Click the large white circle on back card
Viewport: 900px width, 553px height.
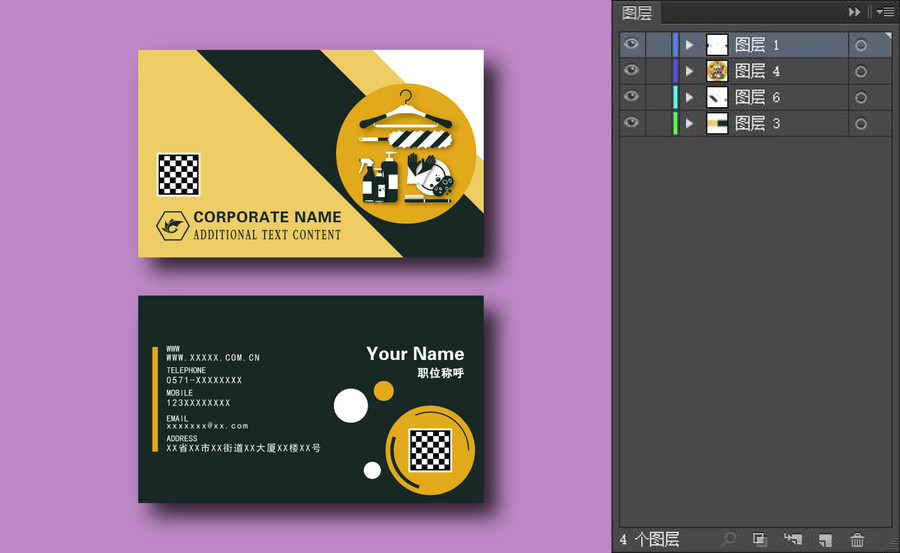(351, 405)
